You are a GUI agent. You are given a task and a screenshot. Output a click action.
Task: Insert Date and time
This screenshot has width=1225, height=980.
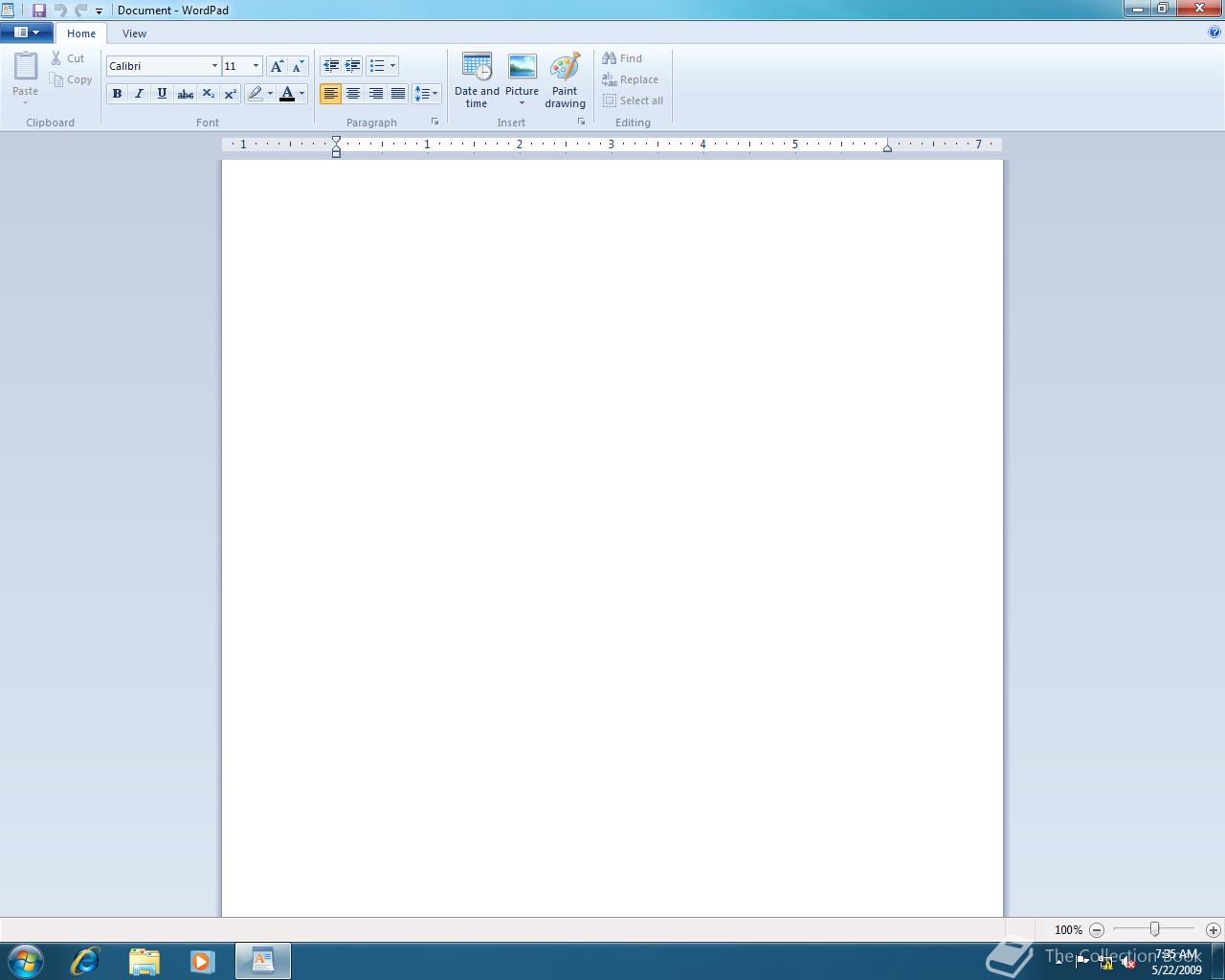tap(477, 80)
